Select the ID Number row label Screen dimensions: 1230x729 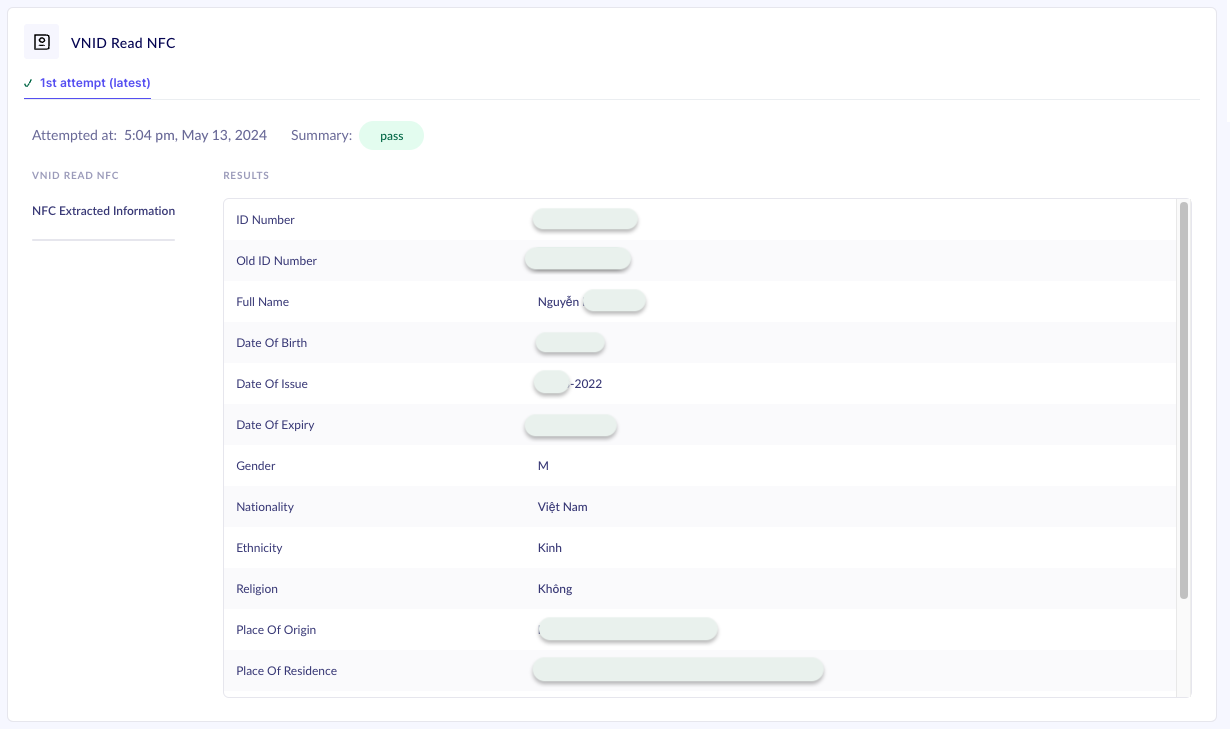[265, 220]
